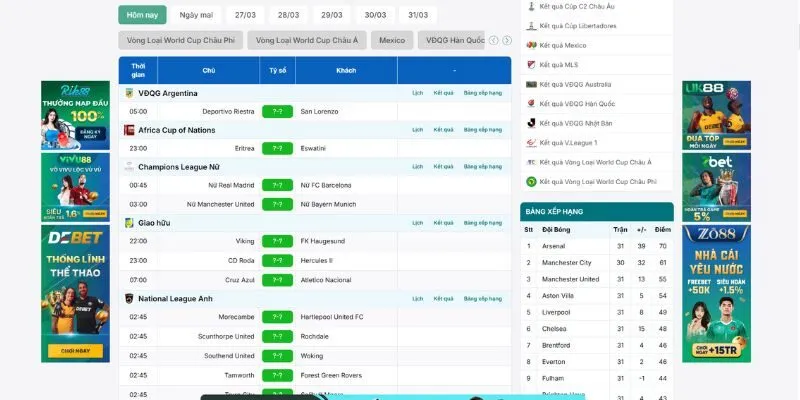800x400 pixels.
Task: Open Kết quả link for National League Anh
Action: (x=443, y=299)
